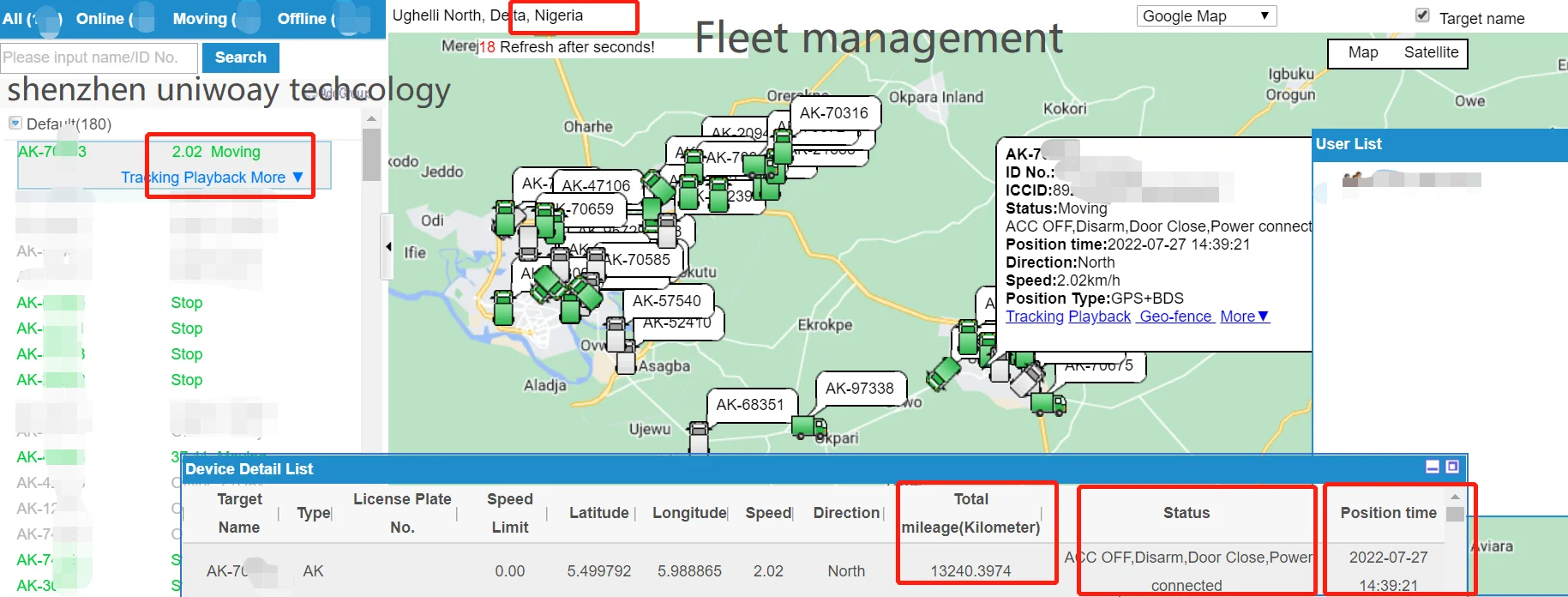Click the name/ID search input field
Image resolution: width=1568 pixels, height=597 pixels.
point(98,57)
